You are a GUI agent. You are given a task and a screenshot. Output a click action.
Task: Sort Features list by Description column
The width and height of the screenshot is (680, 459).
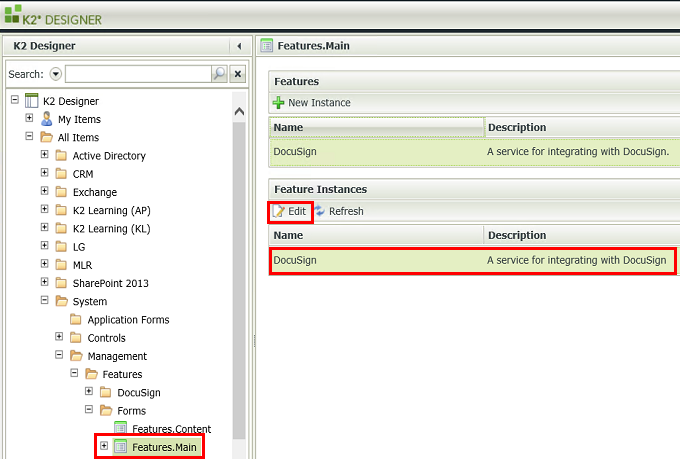(582, 127)
